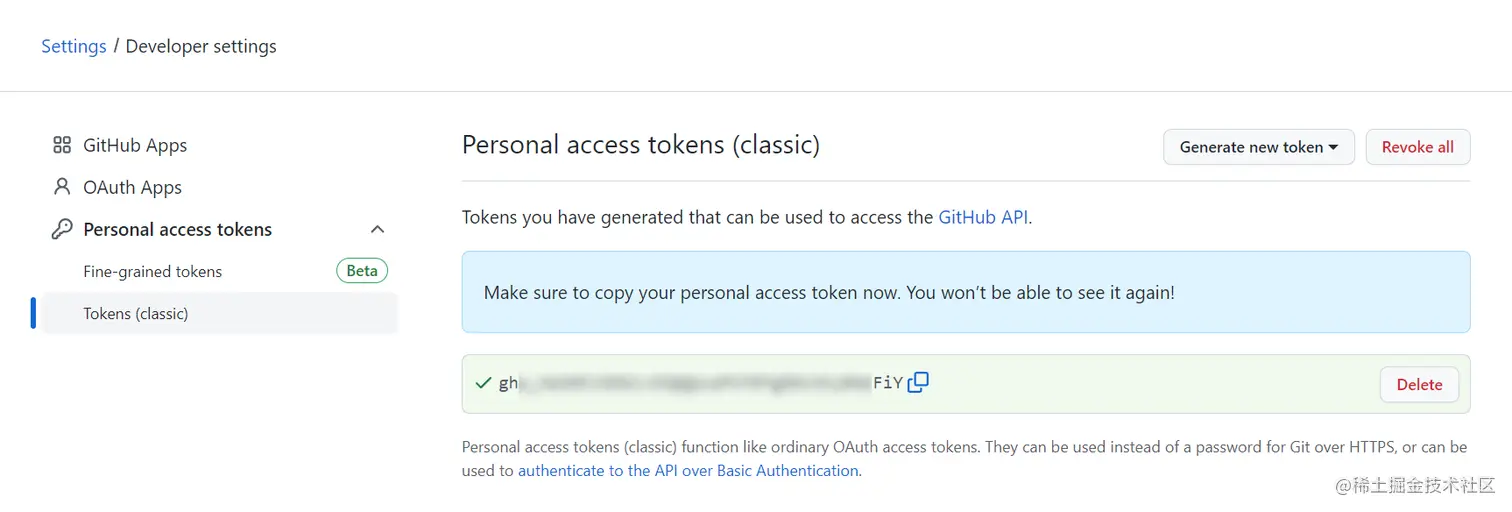
Task: Open GitHub Apps in the sidebar
Action: click(x=135, y=145)
